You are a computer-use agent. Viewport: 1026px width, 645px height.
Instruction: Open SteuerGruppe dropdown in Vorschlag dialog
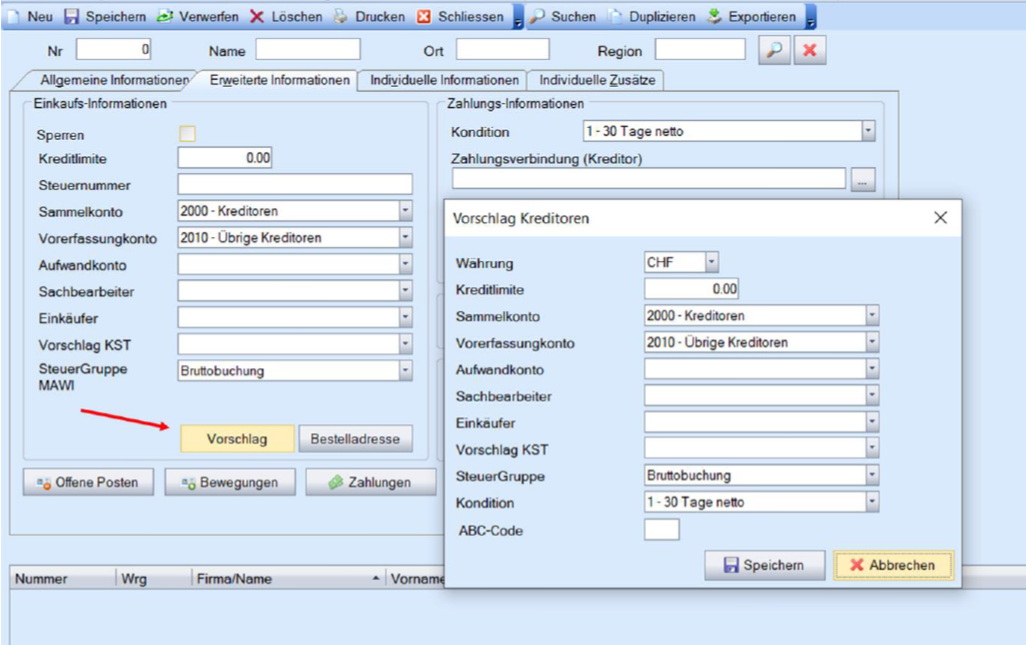click(872, 475)
